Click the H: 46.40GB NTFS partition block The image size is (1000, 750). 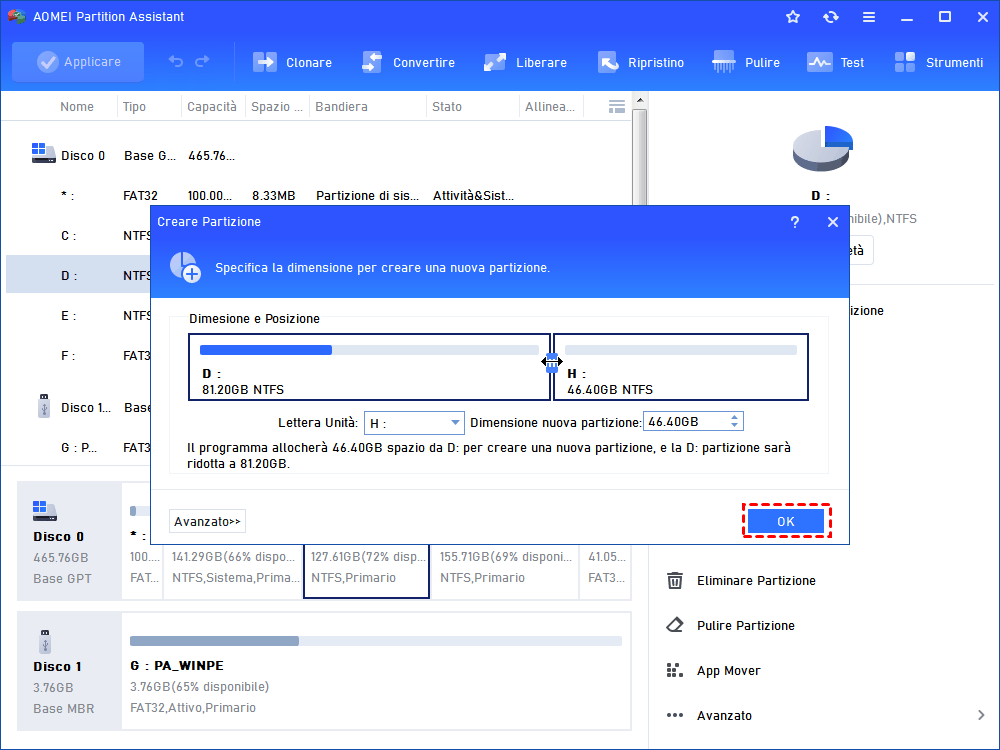click(x=681, y=367)
